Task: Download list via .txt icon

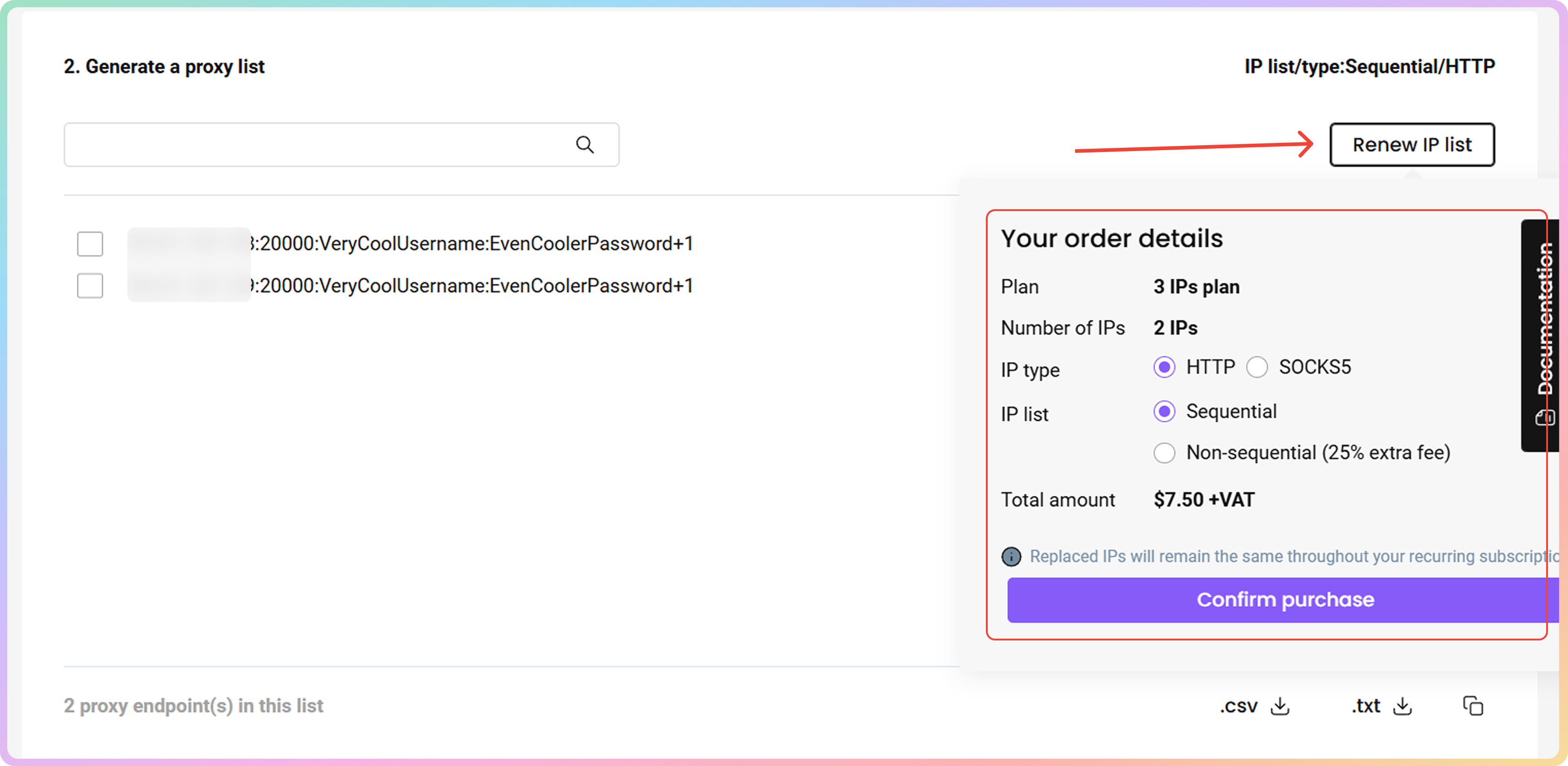Action: 1402,706
